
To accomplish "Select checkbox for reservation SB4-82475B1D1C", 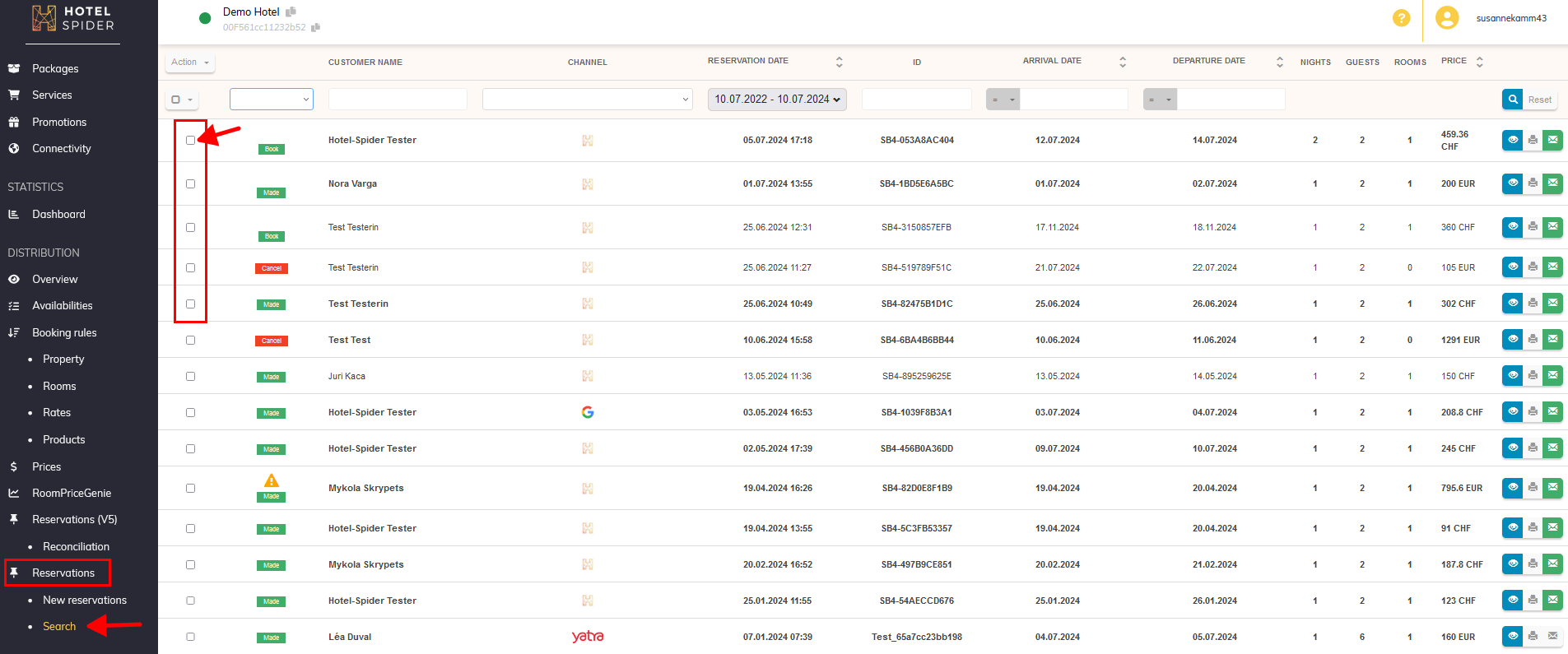I will [190, 304].
